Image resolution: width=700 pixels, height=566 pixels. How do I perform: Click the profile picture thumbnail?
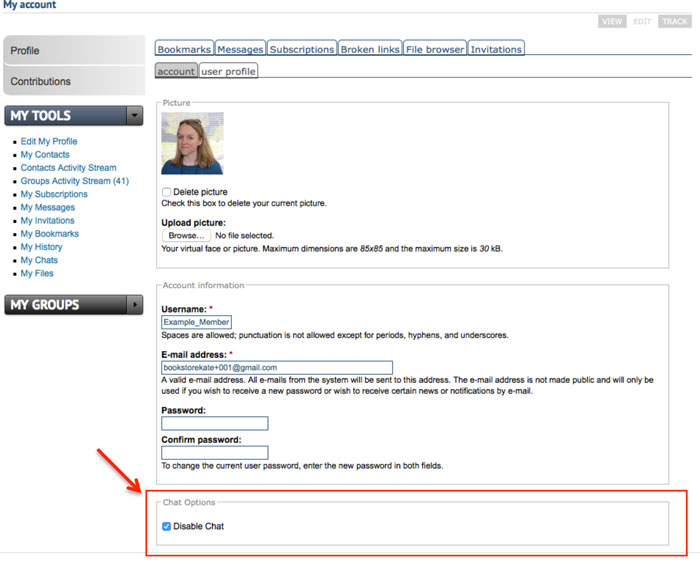pos(192,143)
